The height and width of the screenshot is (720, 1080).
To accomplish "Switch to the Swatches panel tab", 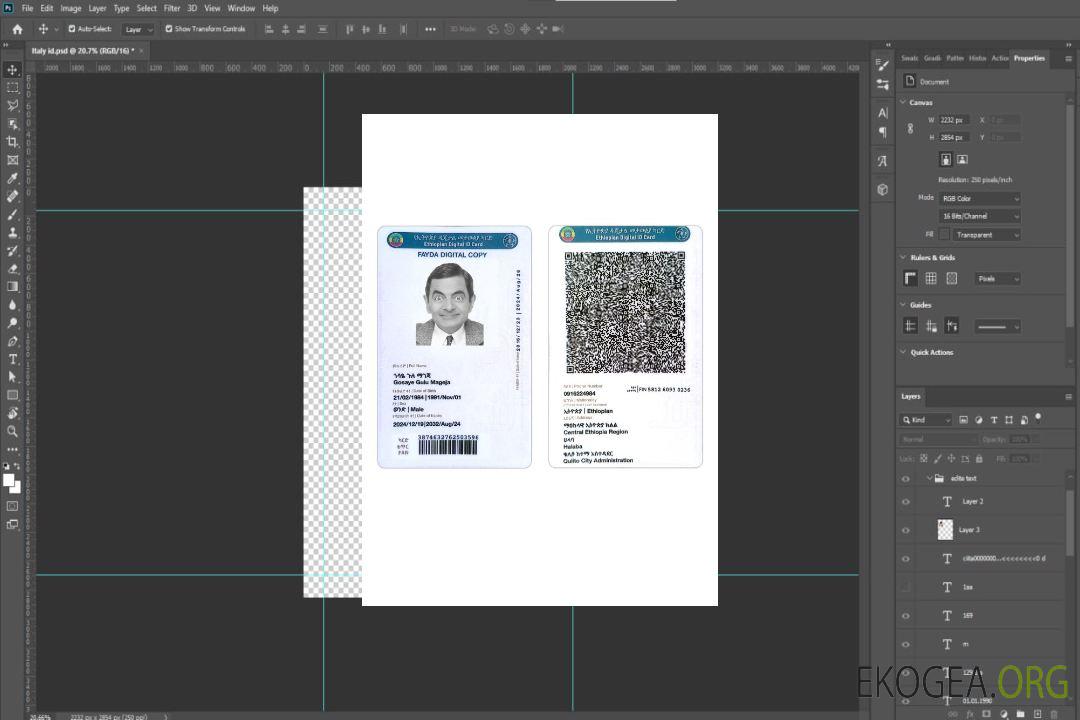I will click(908, 58).
